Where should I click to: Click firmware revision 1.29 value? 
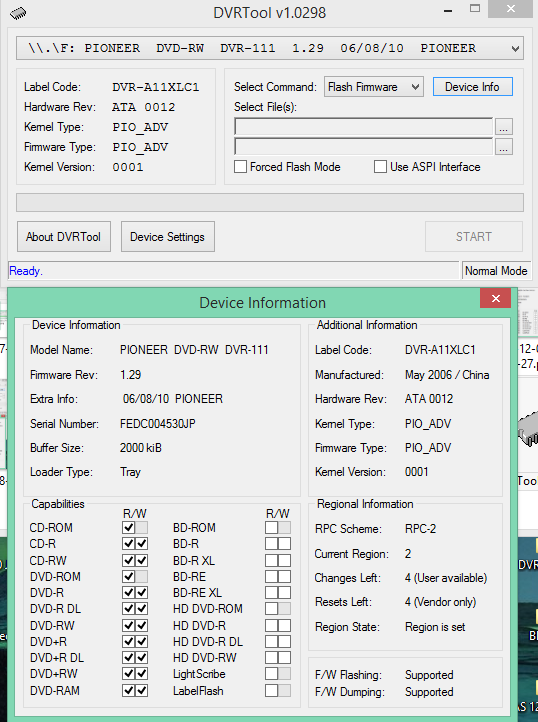(x=130, y=375)
